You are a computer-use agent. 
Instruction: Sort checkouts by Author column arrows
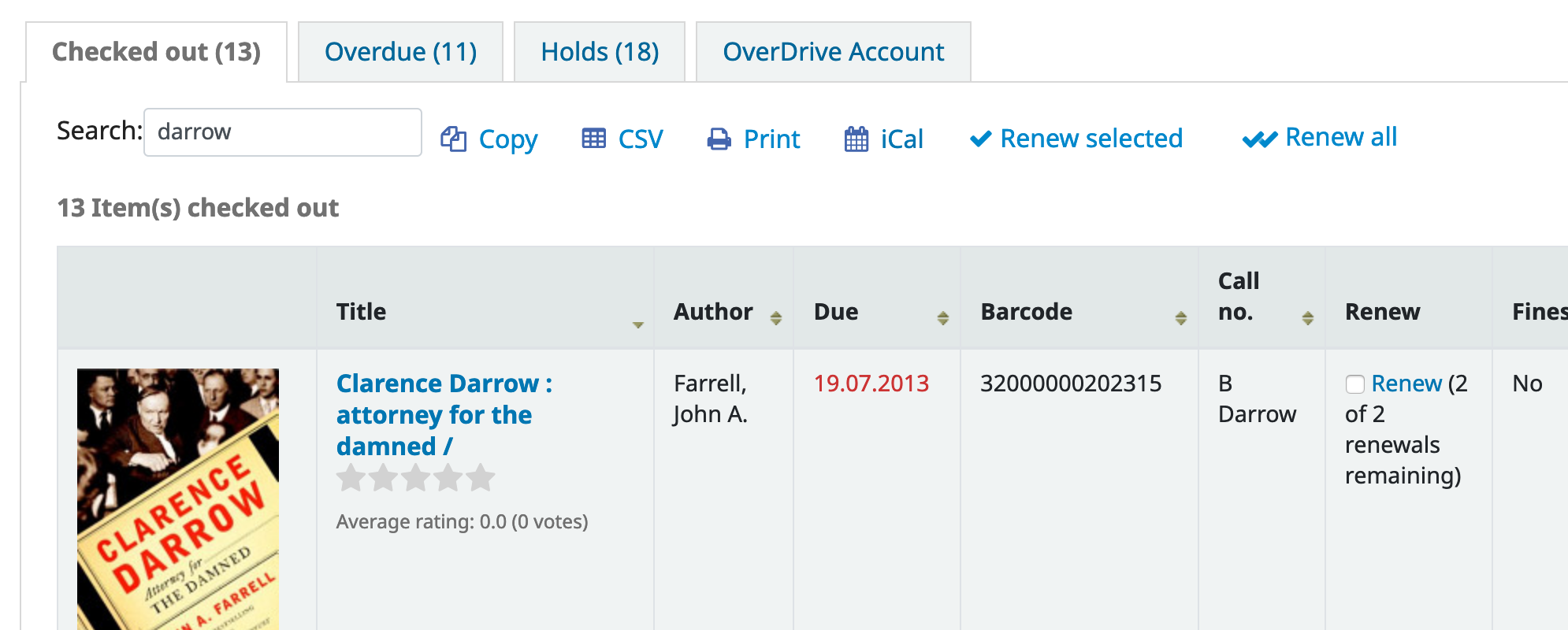click(775, 317)
